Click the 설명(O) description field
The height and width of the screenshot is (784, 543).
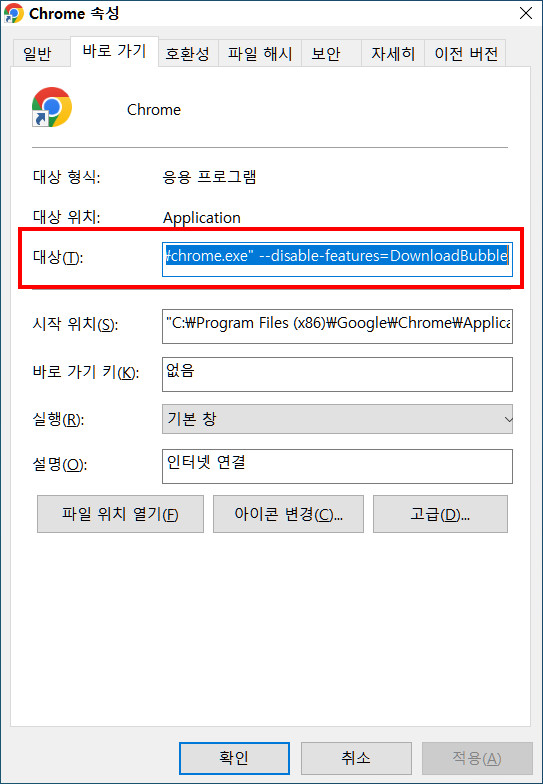pyautogui.click(x=337, y=466)
